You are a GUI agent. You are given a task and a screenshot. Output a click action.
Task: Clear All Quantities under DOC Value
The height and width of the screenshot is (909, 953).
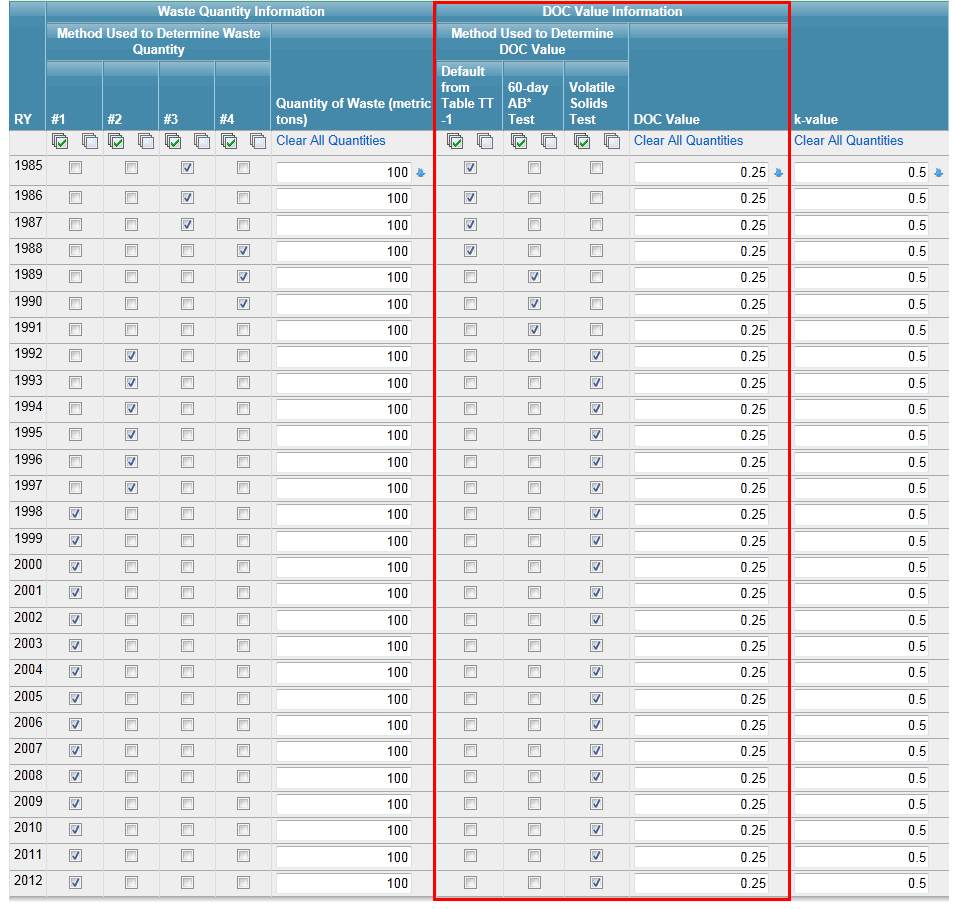click(688, 140)
